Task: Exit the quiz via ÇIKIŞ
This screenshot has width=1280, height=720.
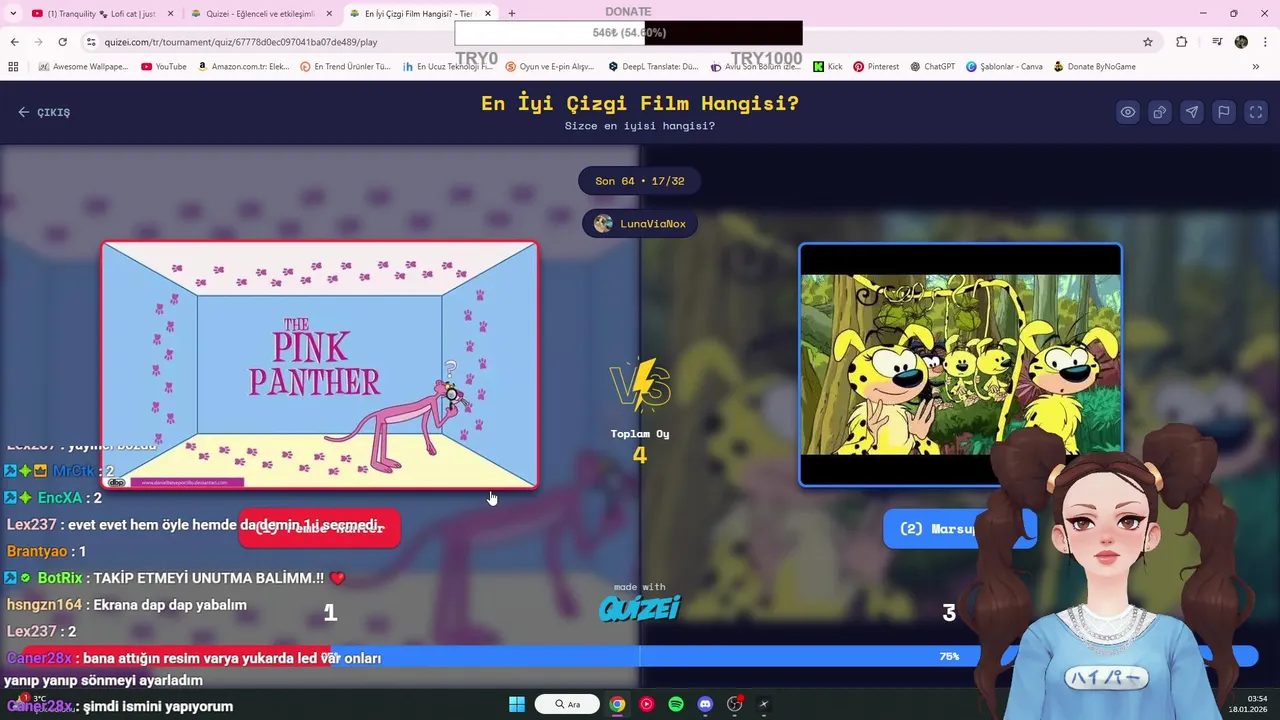Action: tap(44, 112)
